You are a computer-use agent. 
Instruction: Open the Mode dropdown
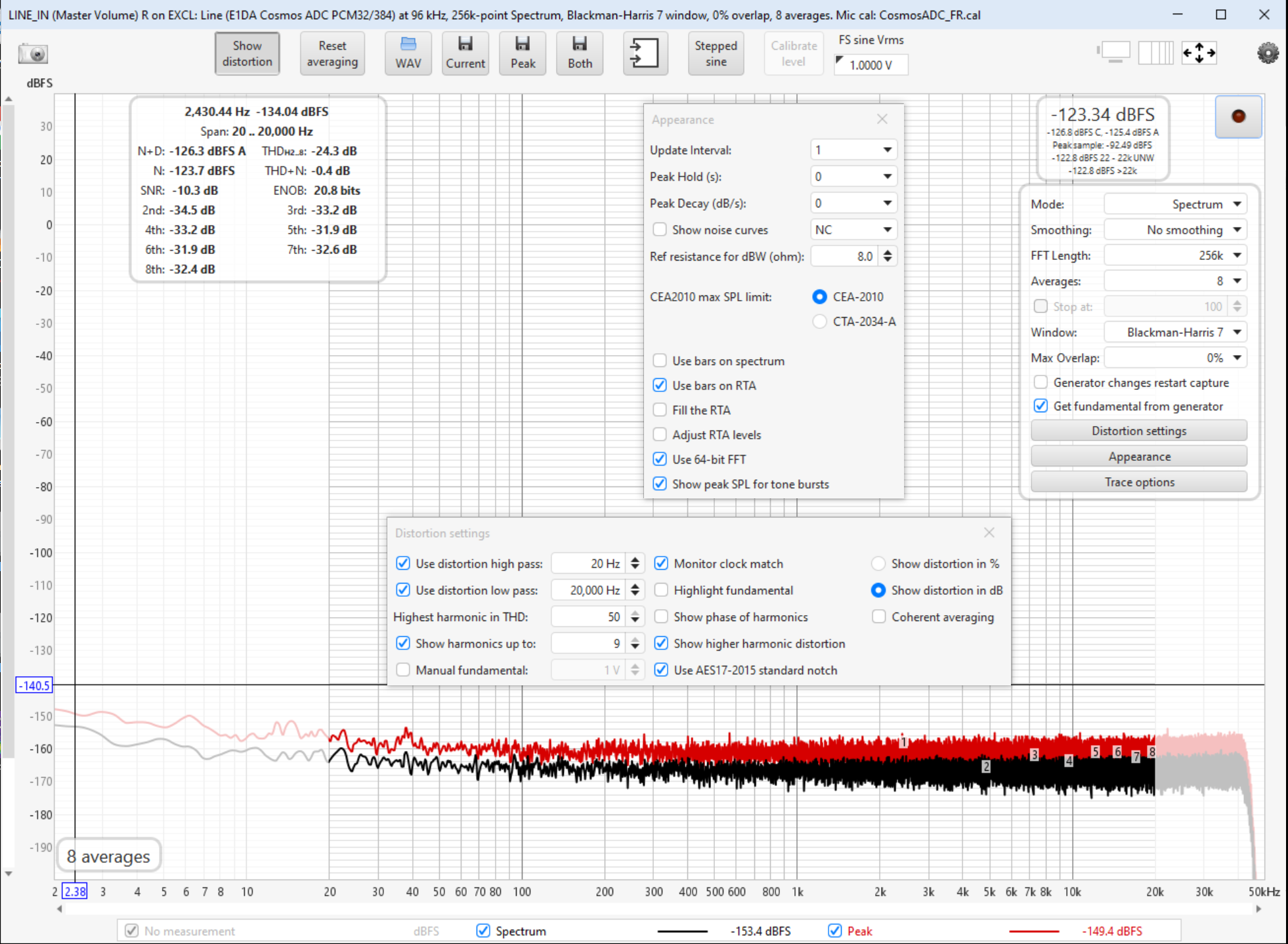point(1175,204)
